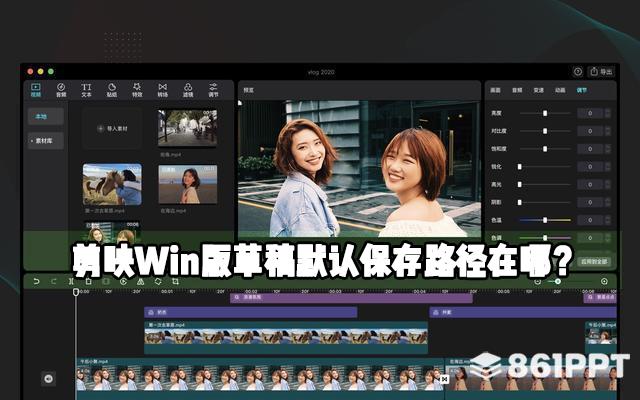Select the horse video thumbnail
The height and width of the screenshot is (400, 640).
112,184
